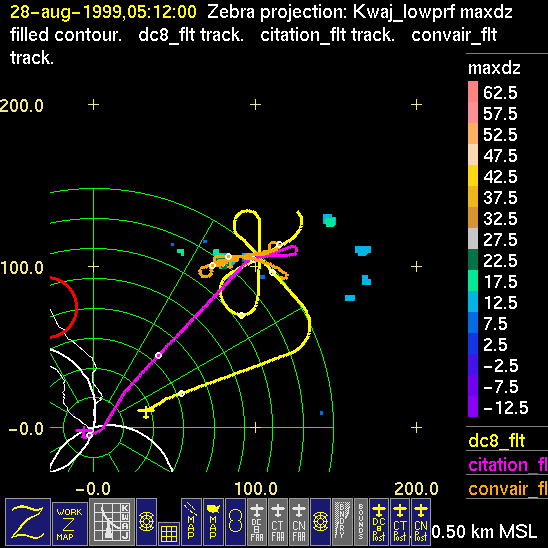
Task: Enable the CT Post track icon
Action: pyautogui.click(x=400, y=522)
